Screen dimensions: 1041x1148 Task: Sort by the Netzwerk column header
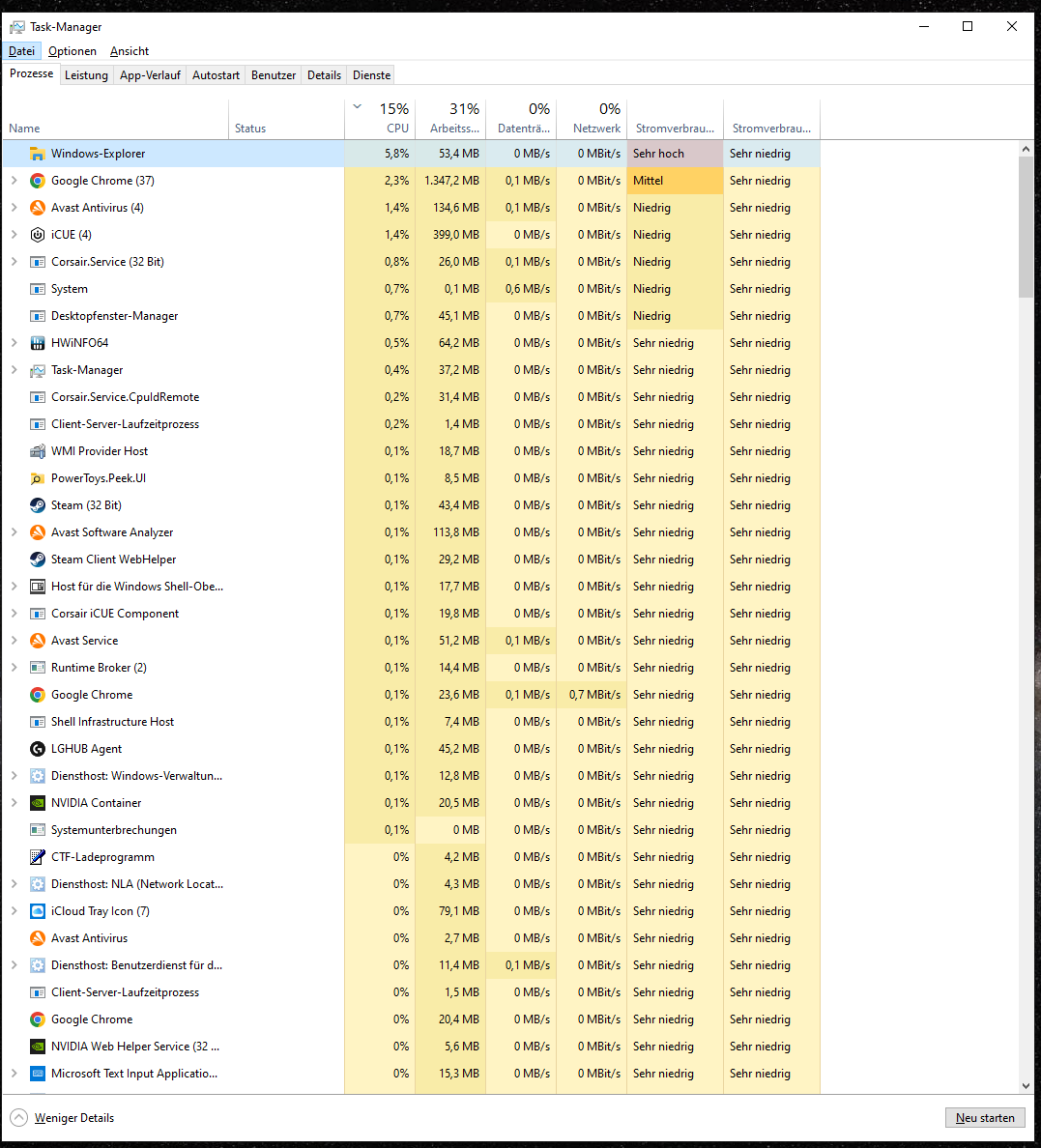[592, 119]
